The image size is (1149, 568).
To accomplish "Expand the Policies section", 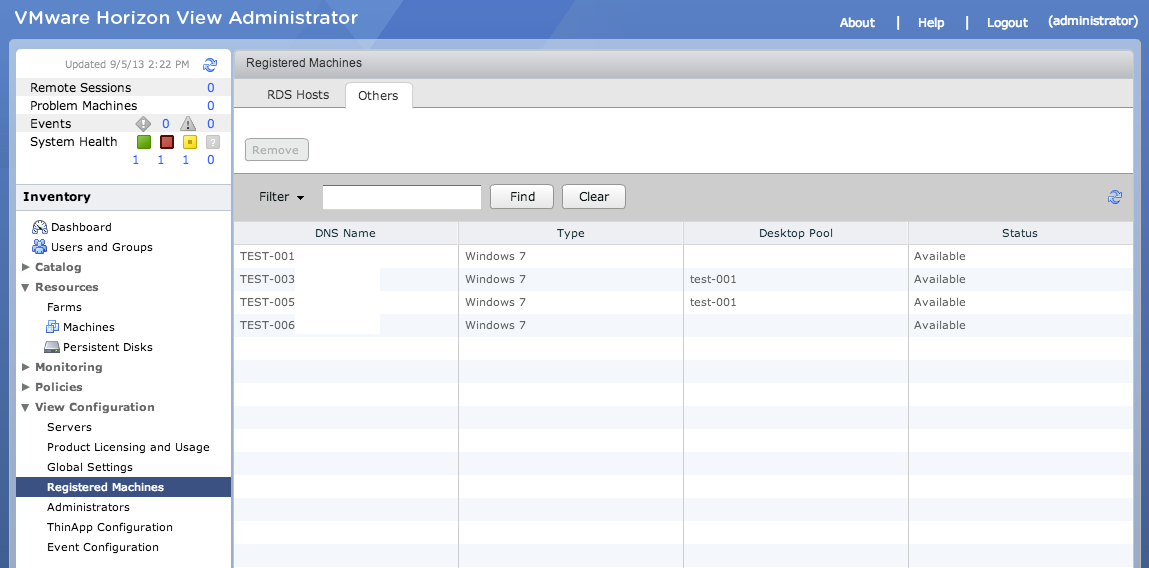I will coord(26,387).
